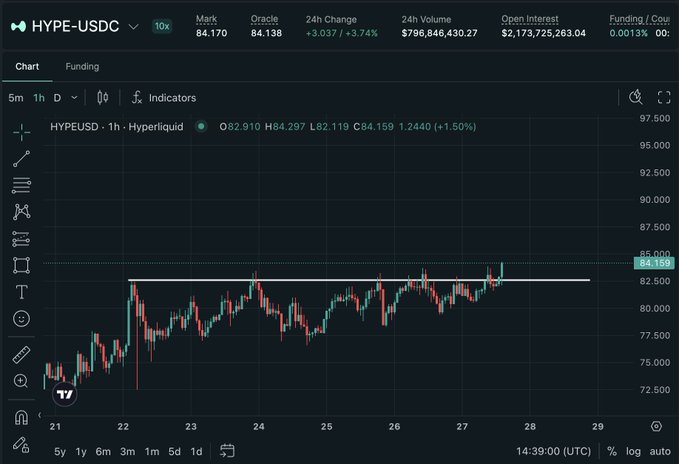The width and height of the screenshot is (679, 464).
Task: Select the trend line drawing tool
Action: pyautogui.click(x=21, y=159)
